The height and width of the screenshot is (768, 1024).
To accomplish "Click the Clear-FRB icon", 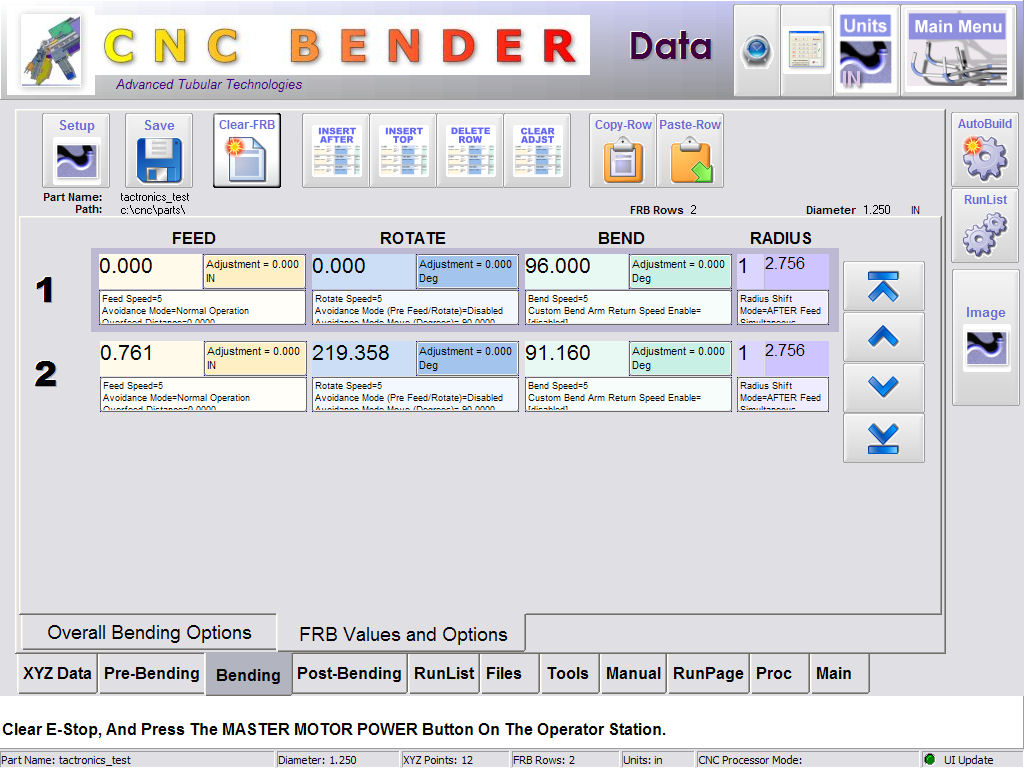I will [247, 151].
